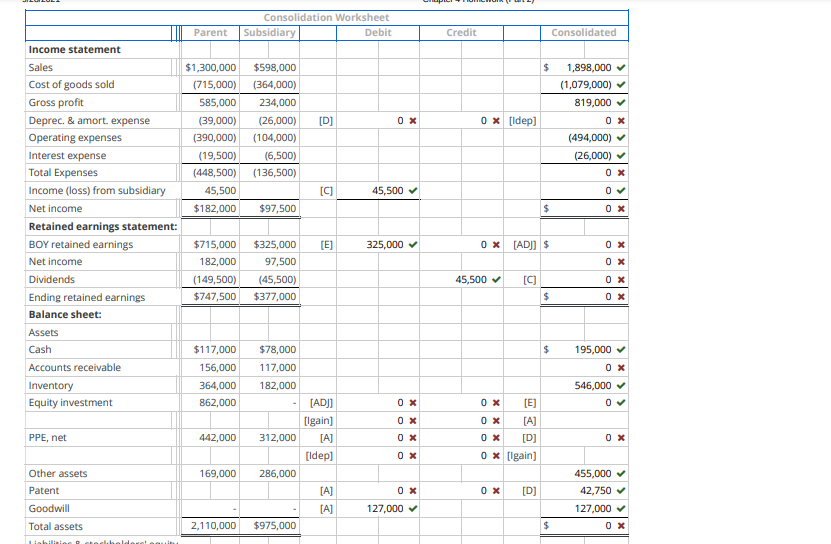Click red X on Total assets consolidated cell
831x544 pixels.
tap(621, 526)
